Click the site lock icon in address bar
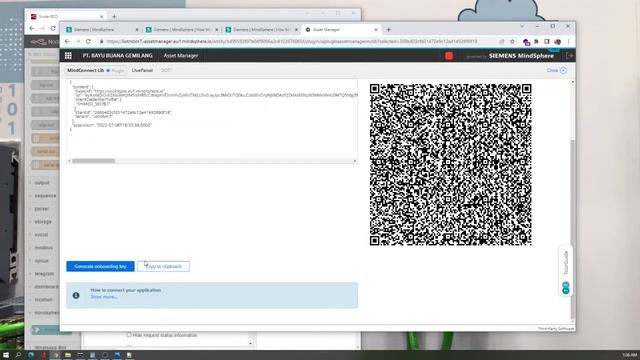Image resolution: width=640 pixels, height=360 pixels. click(101, 41)
